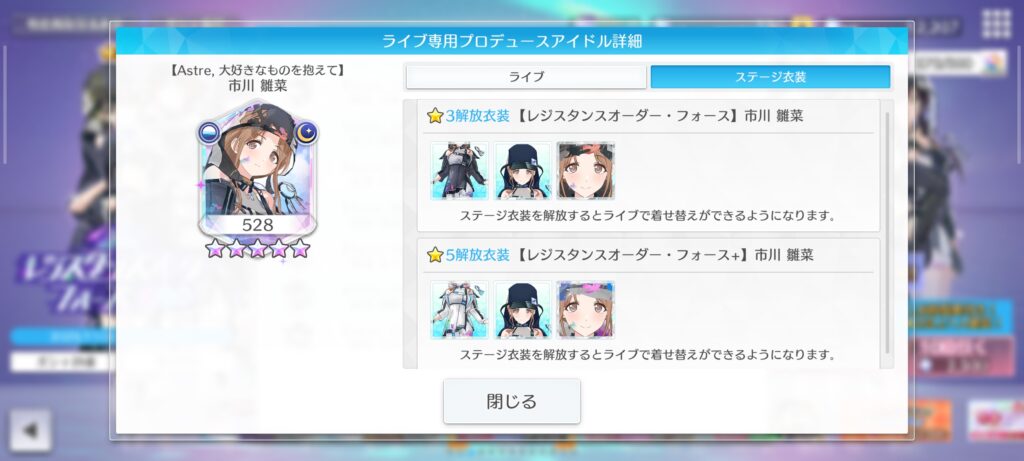
Task: Open the grid menu icon at top right
Action: click(x=997, y=24)
